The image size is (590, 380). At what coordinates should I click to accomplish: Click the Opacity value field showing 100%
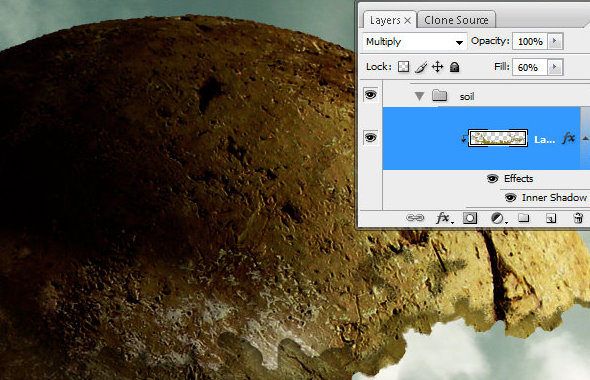(530, 41)
